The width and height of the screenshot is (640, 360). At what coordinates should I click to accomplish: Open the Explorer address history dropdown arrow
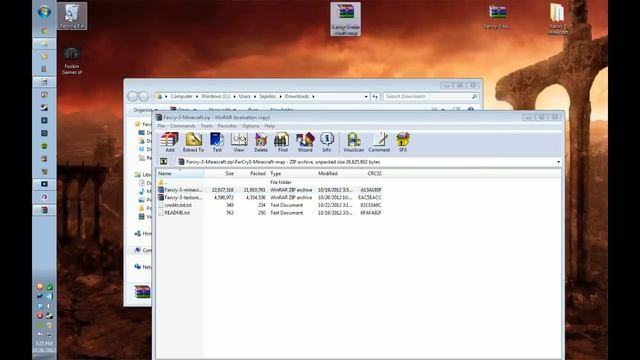point(366,97)
